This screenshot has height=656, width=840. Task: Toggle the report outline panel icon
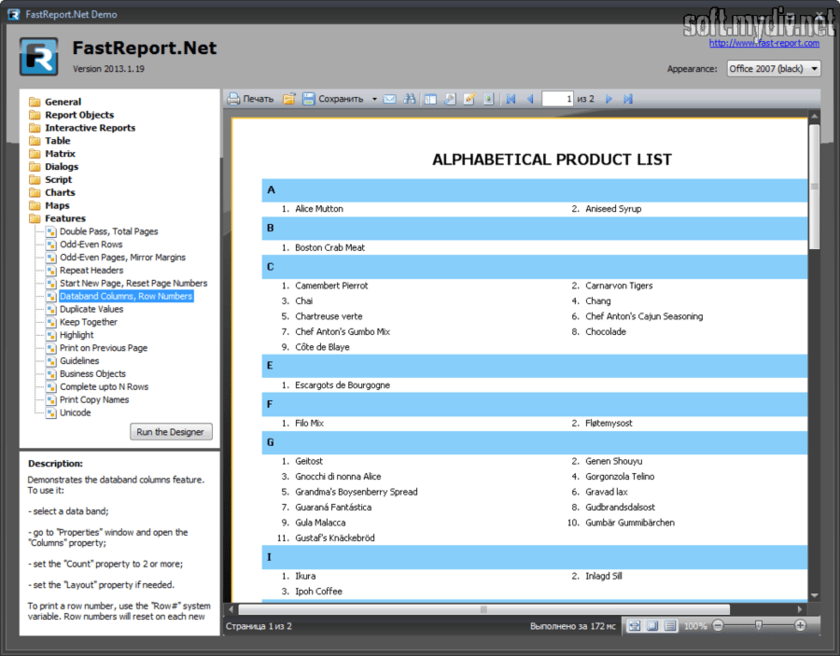pos(430,99)
